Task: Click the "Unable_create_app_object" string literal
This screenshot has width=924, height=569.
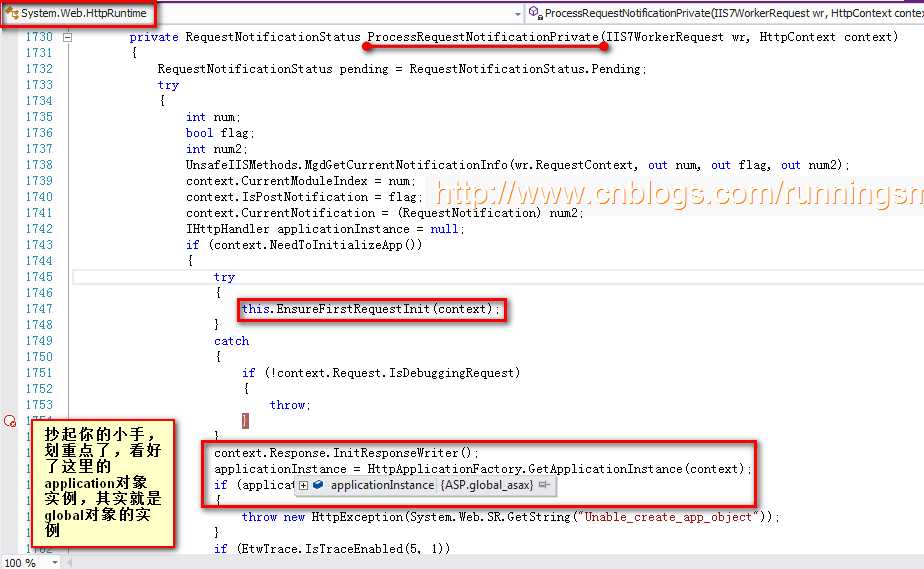Action: click(x=668, y=517)
